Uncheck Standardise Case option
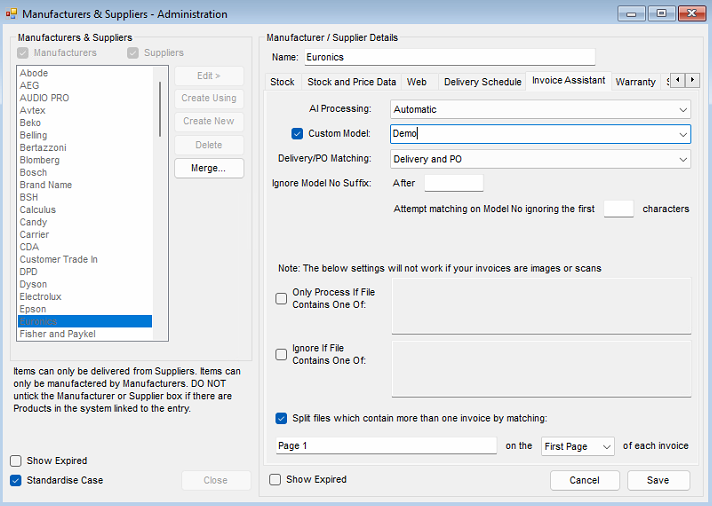Viewport: 712px width, 506px height. pyautogui.click(x=16, y=481)
